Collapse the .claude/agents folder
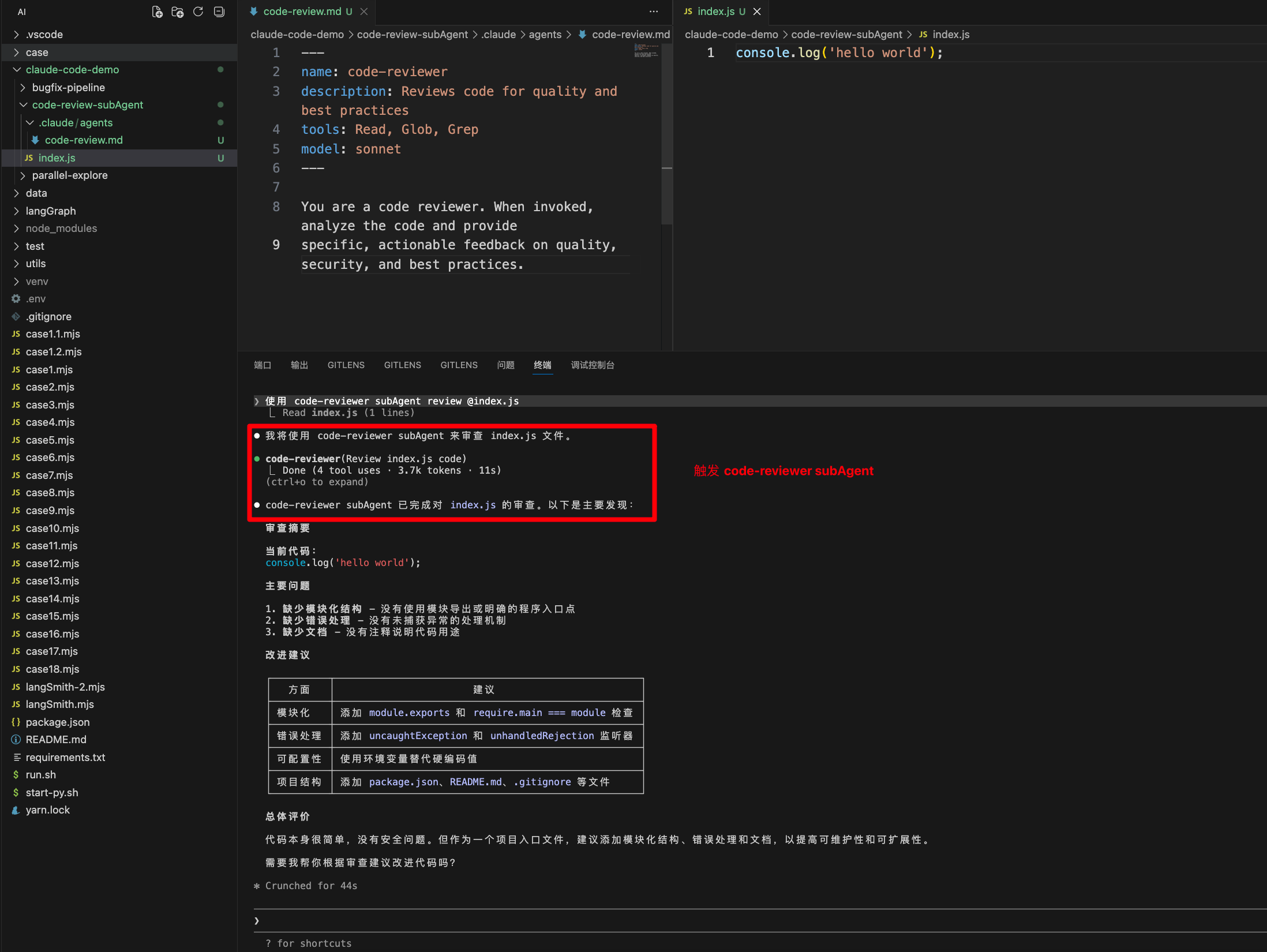 30,123
